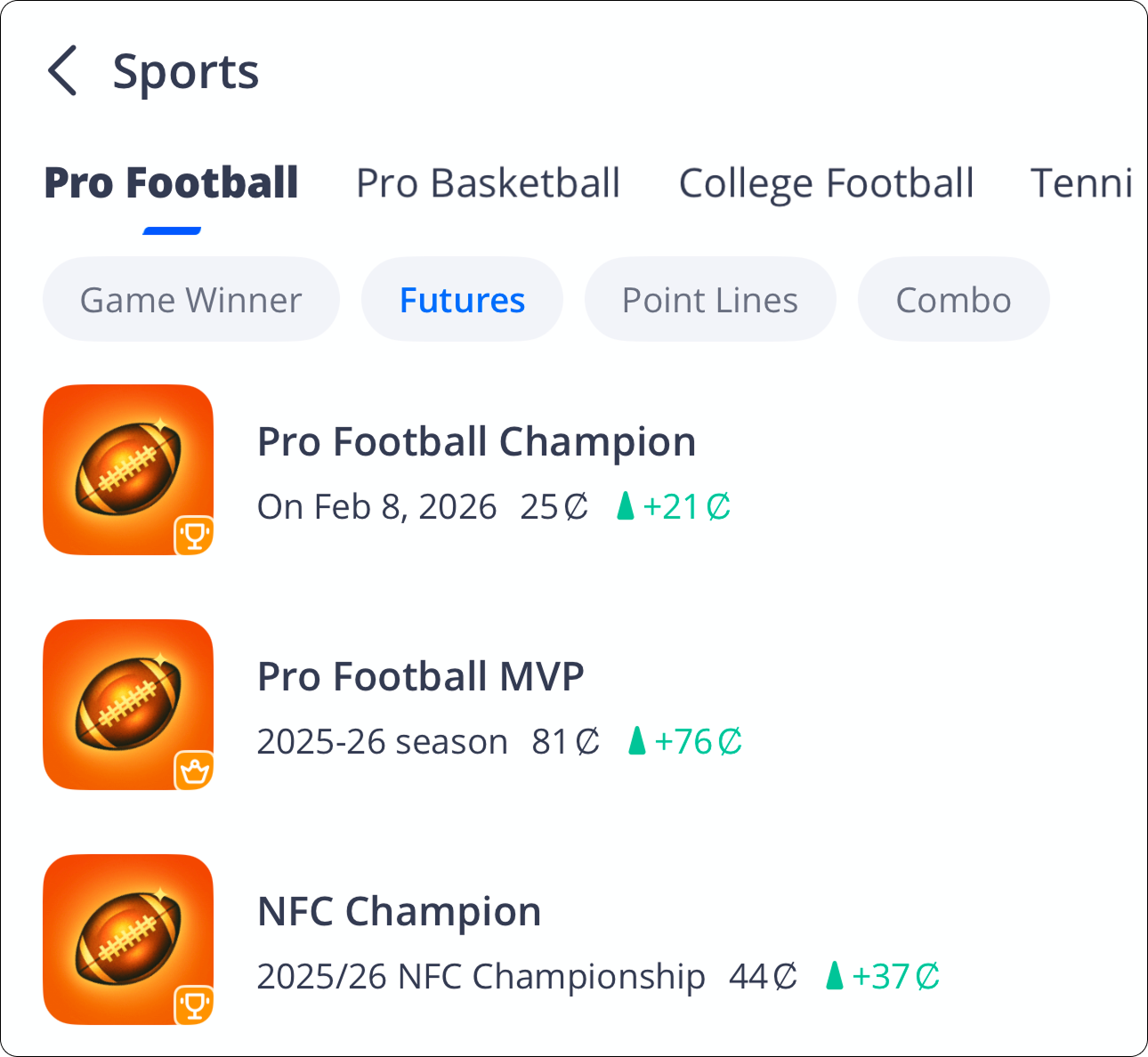Screen dimensions: 1148x1057
Task: Select the Pro Football tab
Action: click(171, 183)
